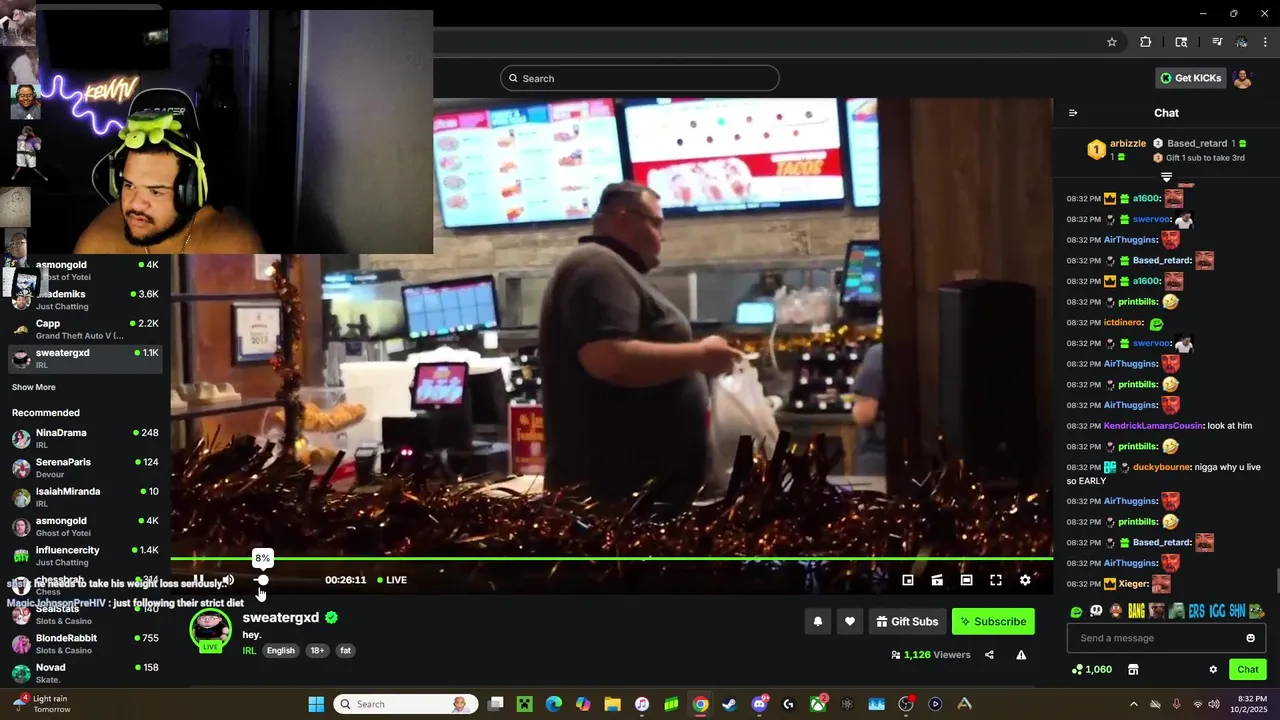Open Windows Start menu
The width and height of the screenshot is (1280, 720).
coord(316,704)
